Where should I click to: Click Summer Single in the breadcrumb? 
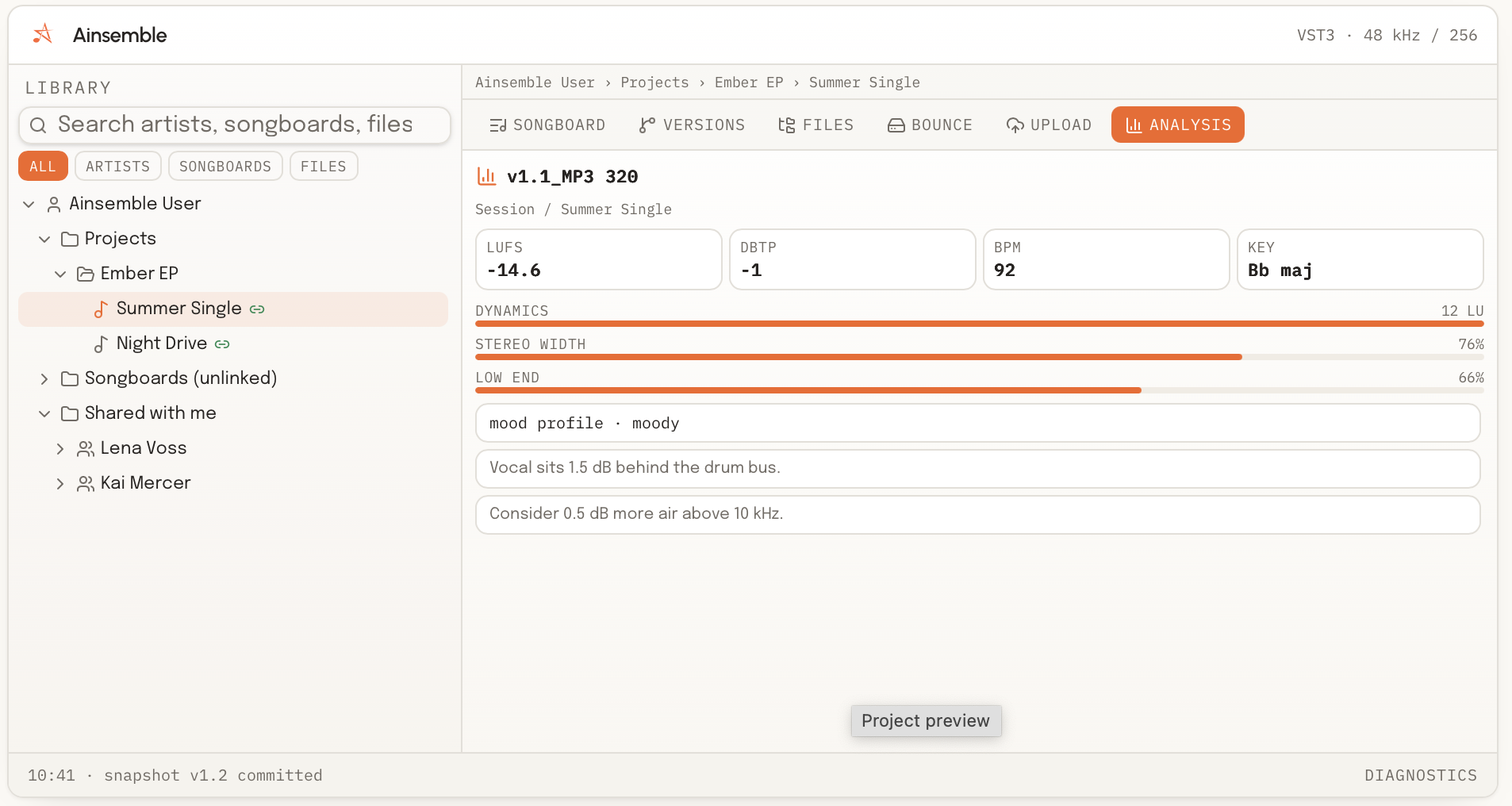(865, 83)
